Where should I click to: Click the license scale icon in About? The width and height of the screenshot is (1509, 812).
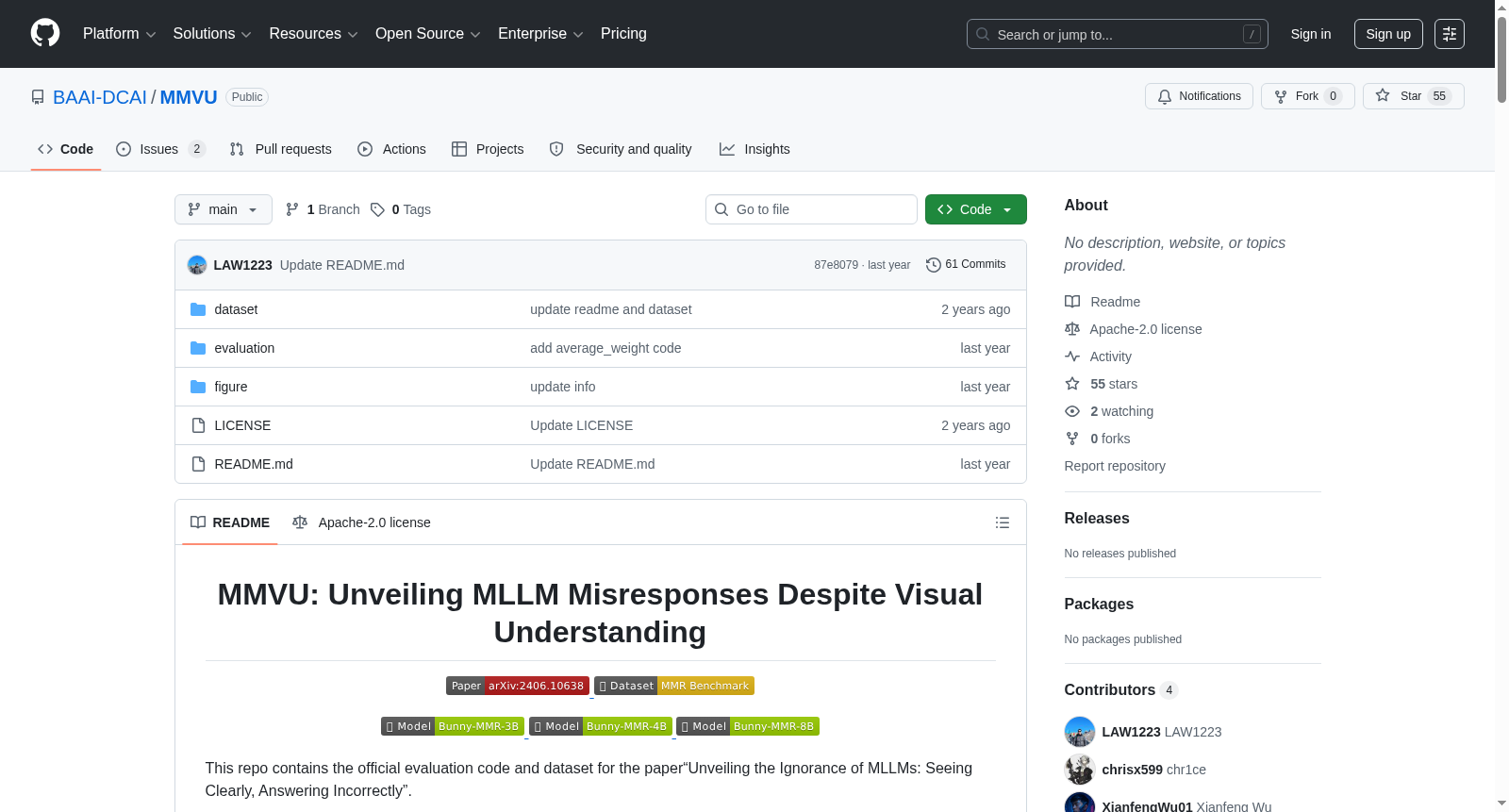pos(1072,329)
